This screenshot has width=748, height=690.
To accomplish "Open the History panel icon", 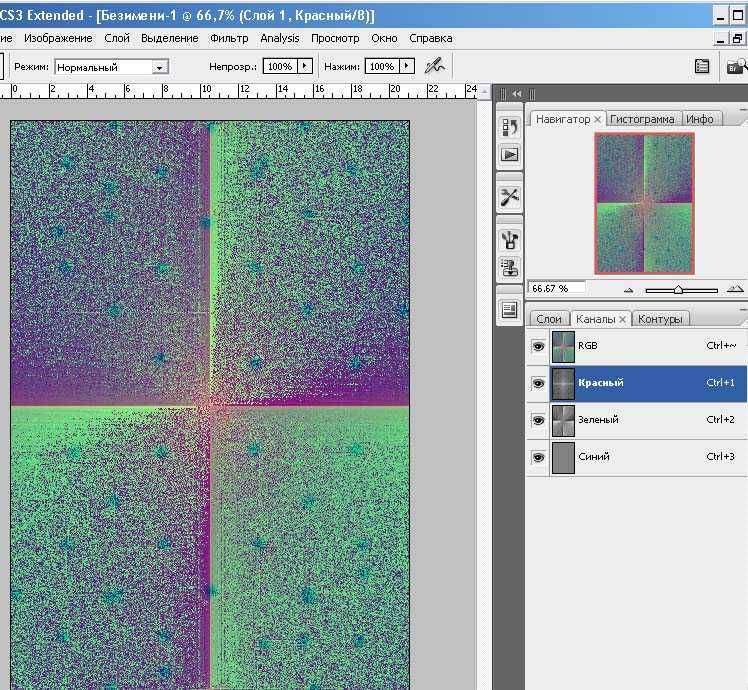I will click(510, 127).
